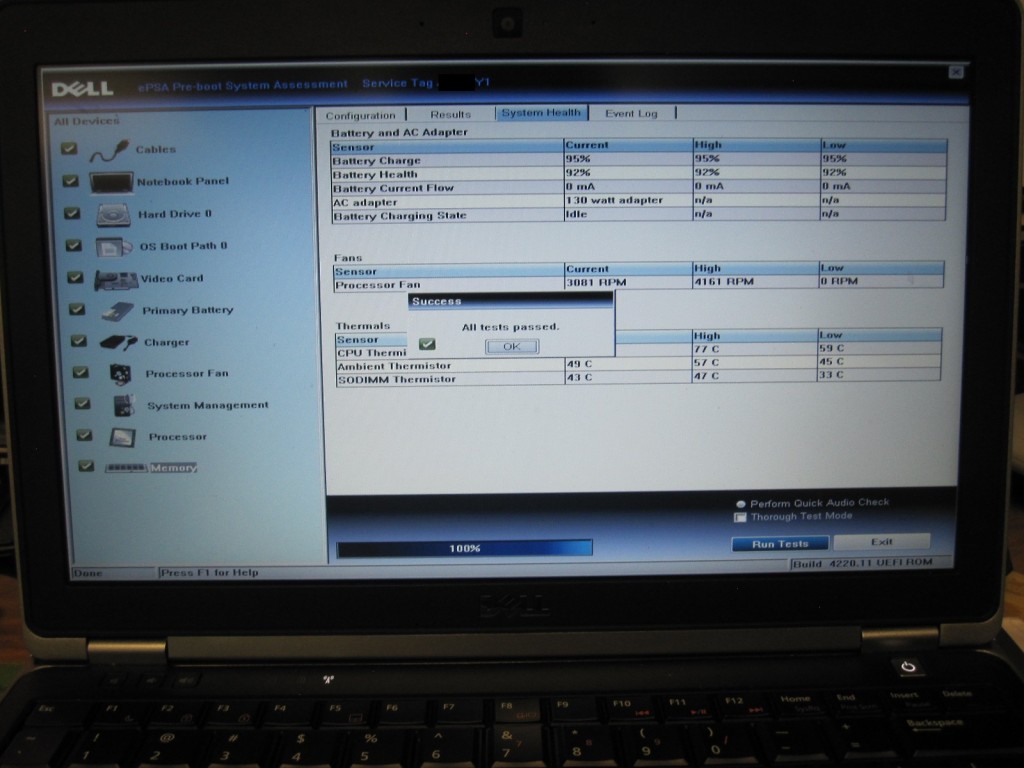This screenshot has height=768, width=1024.
Task: Open the Configuration tab
Action: click(x=360, y=116)
